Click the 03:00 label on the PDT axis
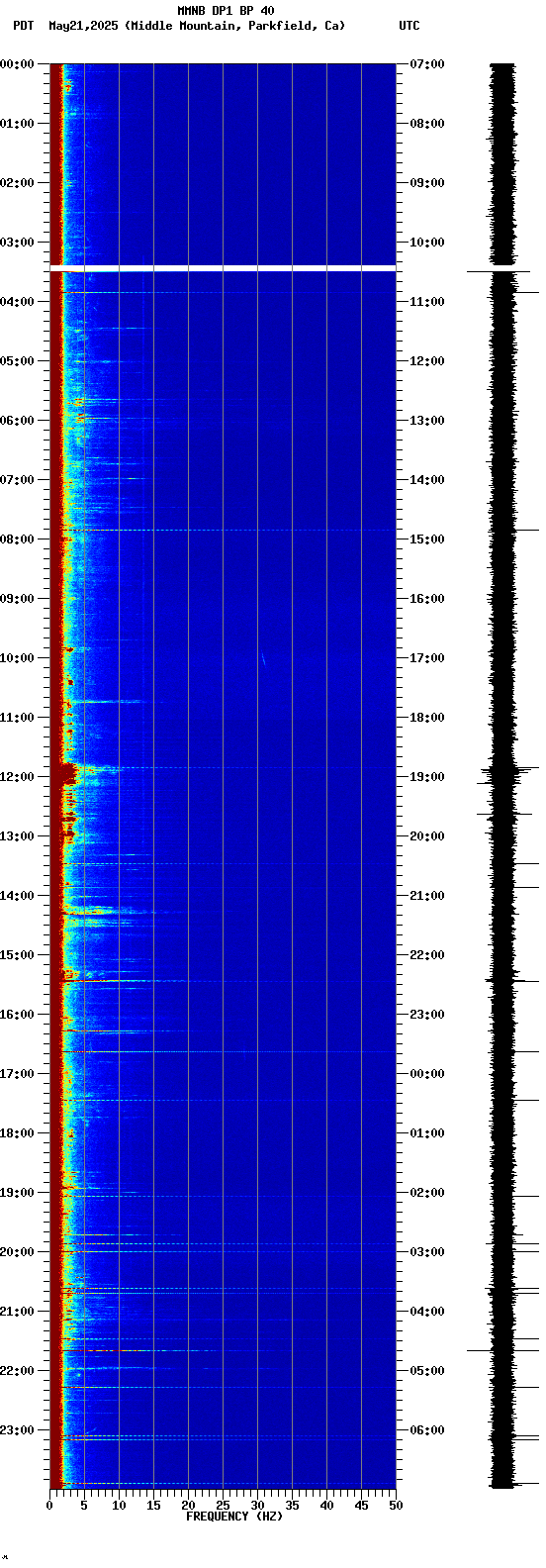Image resolution: width=546 pixels, height=1568 pixels. tap(17, 243)
